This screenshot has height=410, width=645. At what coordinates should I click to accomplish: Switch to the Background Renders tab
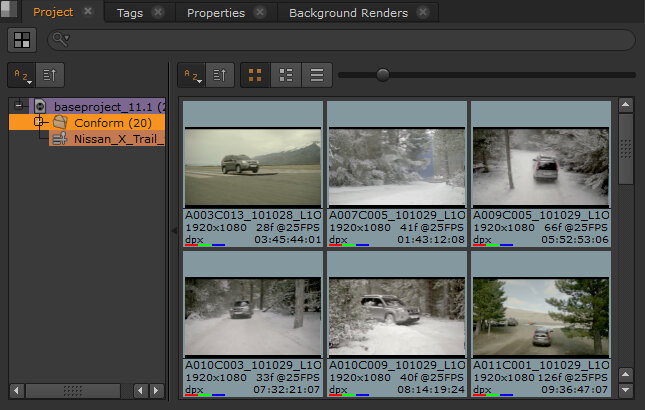[x=348, y=13]
